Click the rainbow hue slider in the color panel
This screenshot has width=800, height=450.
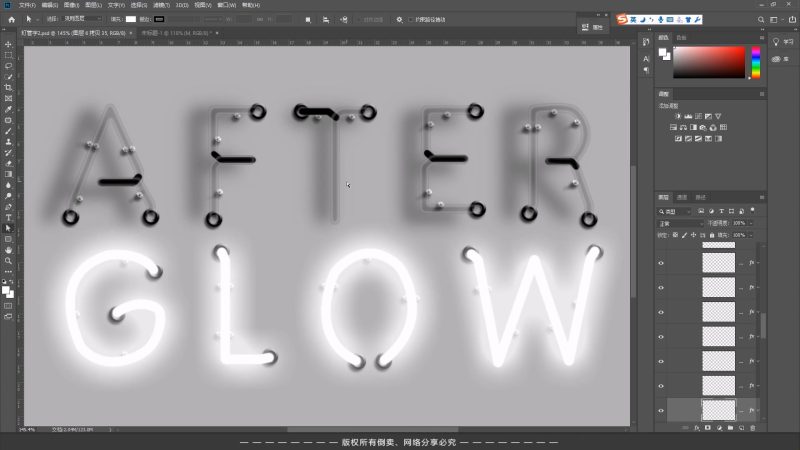[x=756, y=62]
